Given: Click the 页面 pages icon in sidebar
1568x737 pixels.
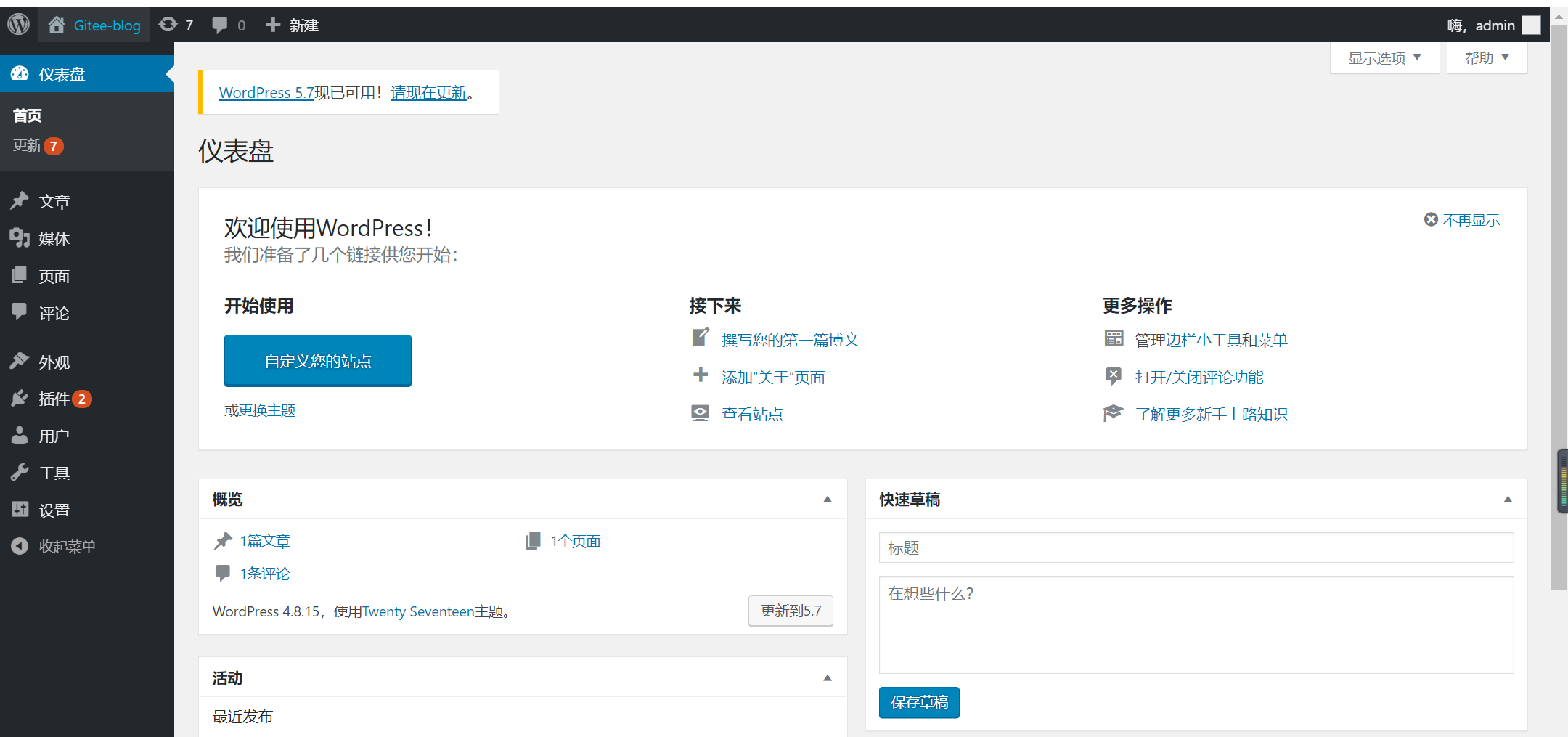Looking at the screenshot, I should pos(20,275).
